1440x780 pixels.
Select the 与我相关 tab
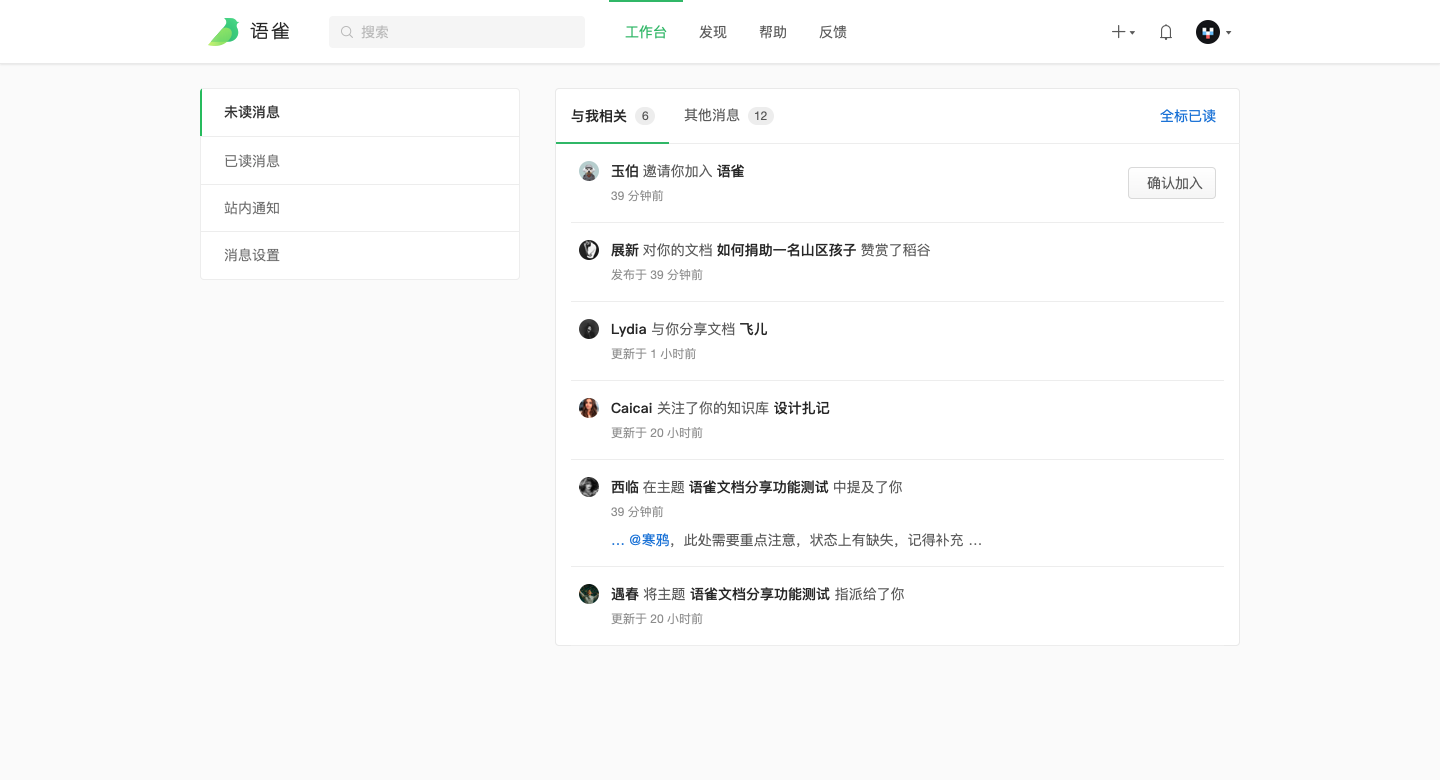point(611,116)
